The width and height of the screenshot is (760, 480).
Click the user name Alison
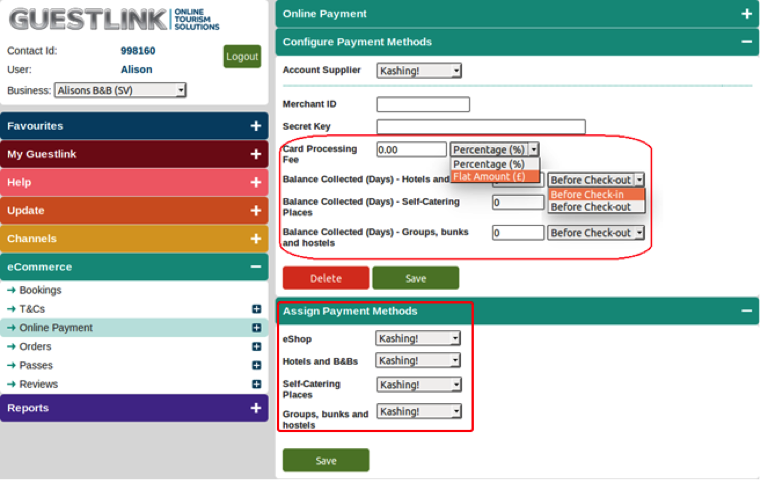[136, 69]
